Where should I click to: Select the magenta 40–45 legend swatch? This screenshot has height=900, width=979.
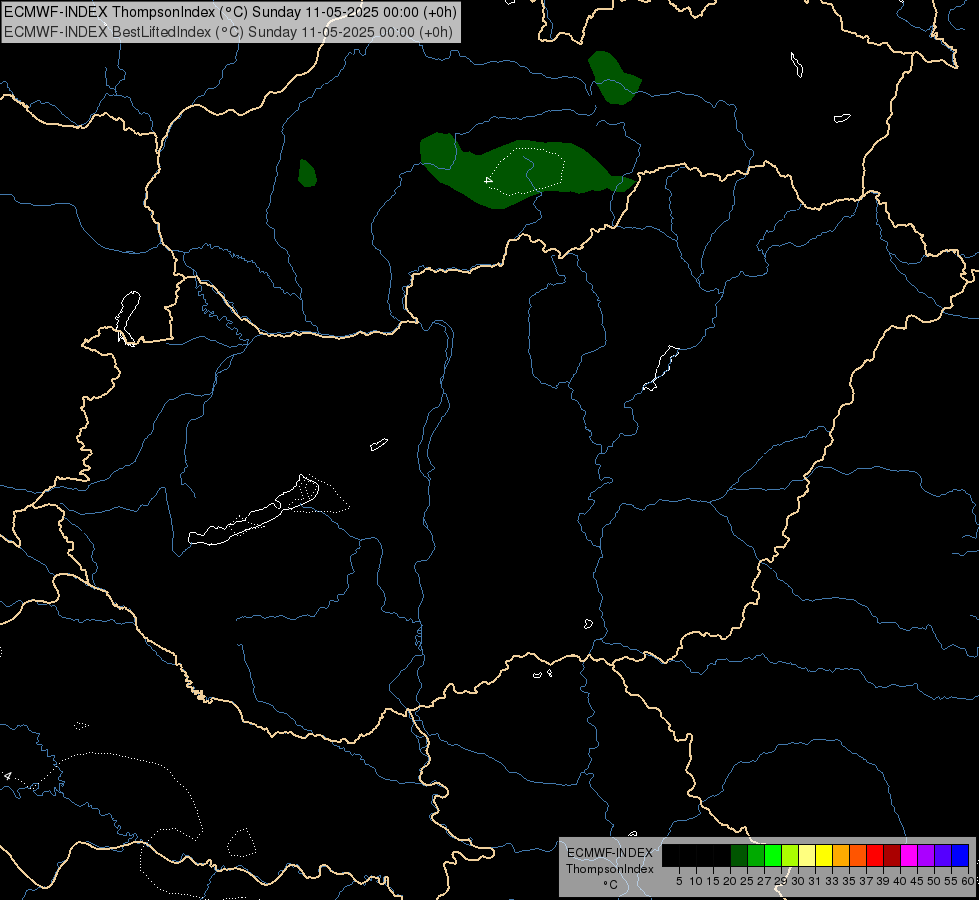click(909, 855)
